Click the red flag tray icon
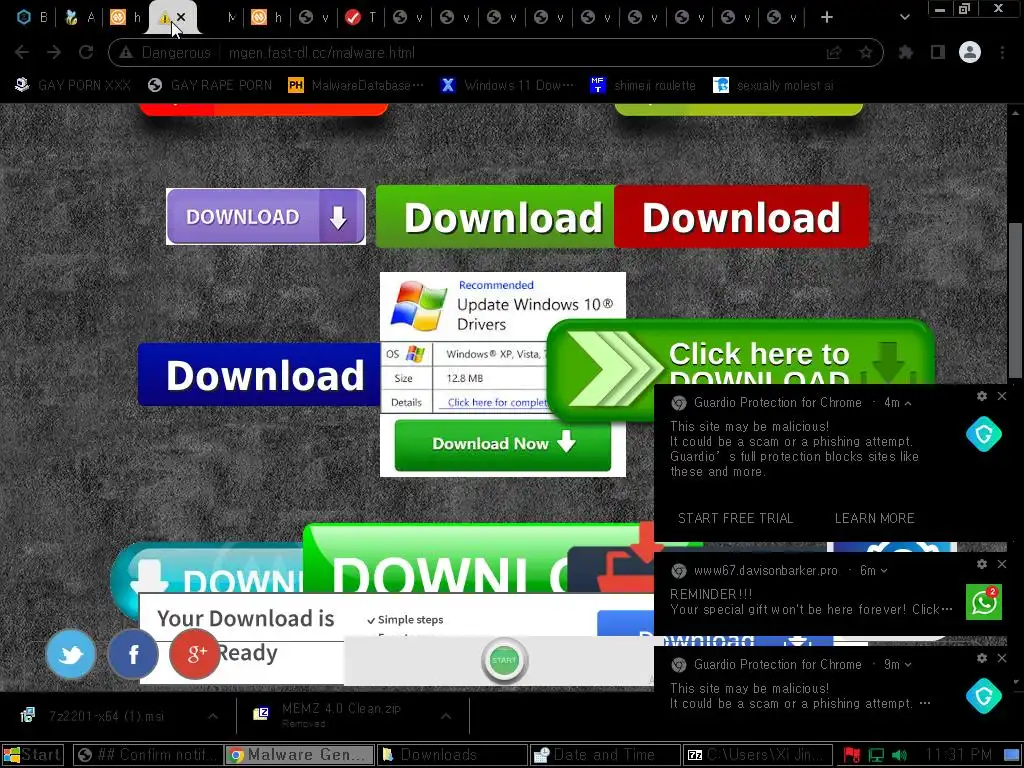 852,755
